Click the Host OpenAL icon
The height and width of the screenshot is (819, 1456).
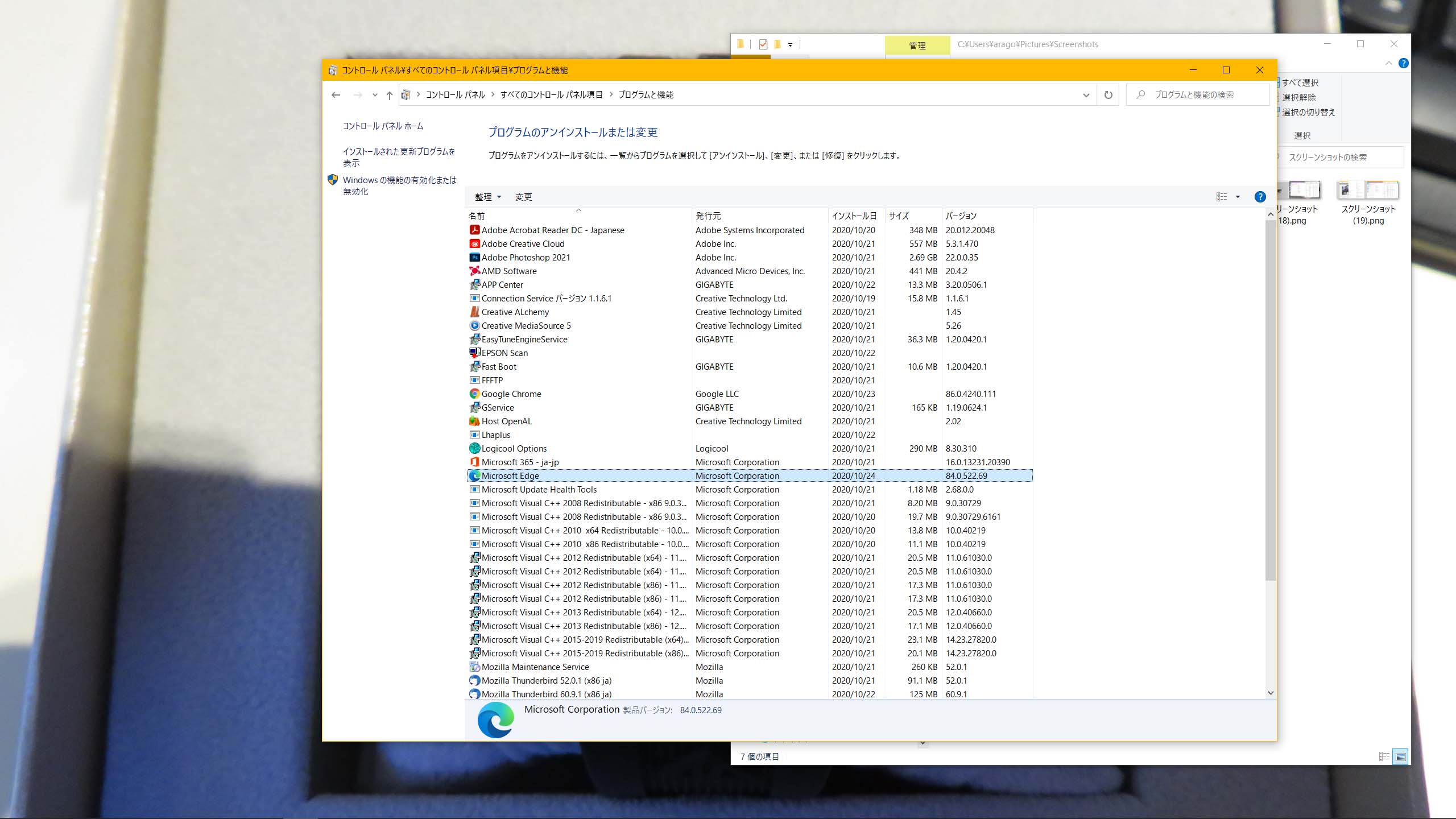[x=474, y=421]
